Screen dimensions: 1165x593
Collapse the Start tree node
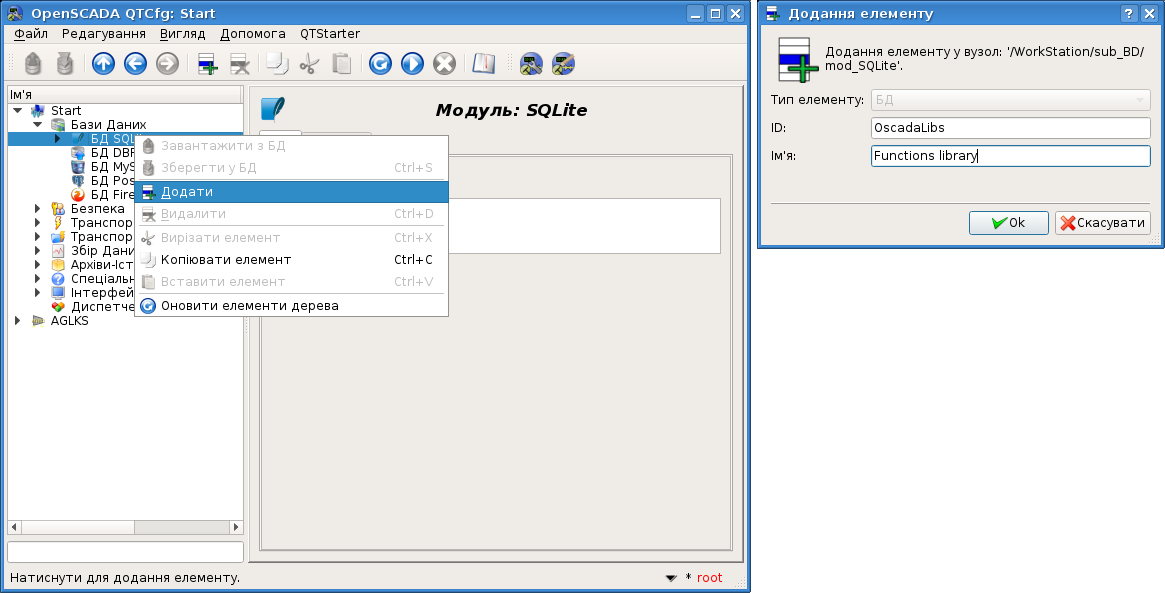(x=18, y=111)
